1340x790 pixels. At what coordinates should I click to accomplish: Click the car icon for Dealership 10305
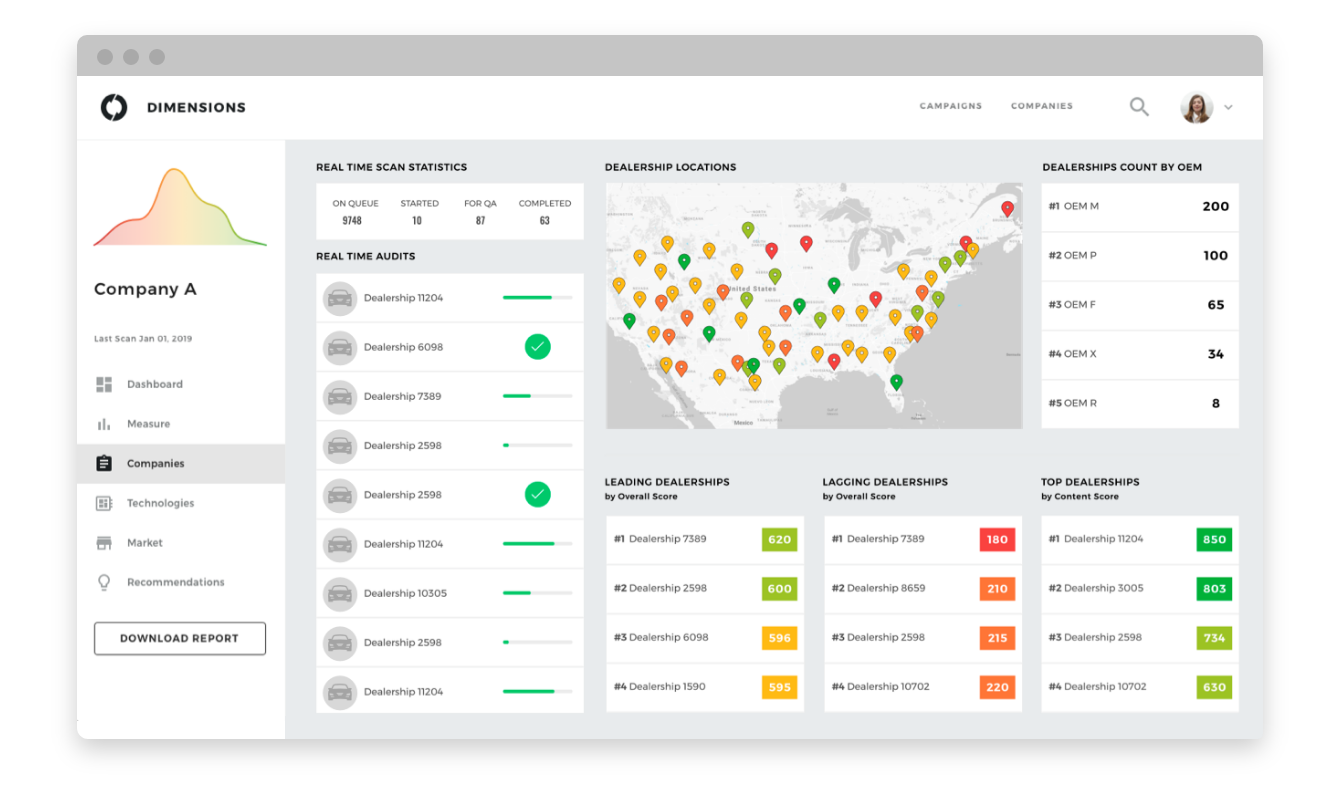tap(340, 593)
